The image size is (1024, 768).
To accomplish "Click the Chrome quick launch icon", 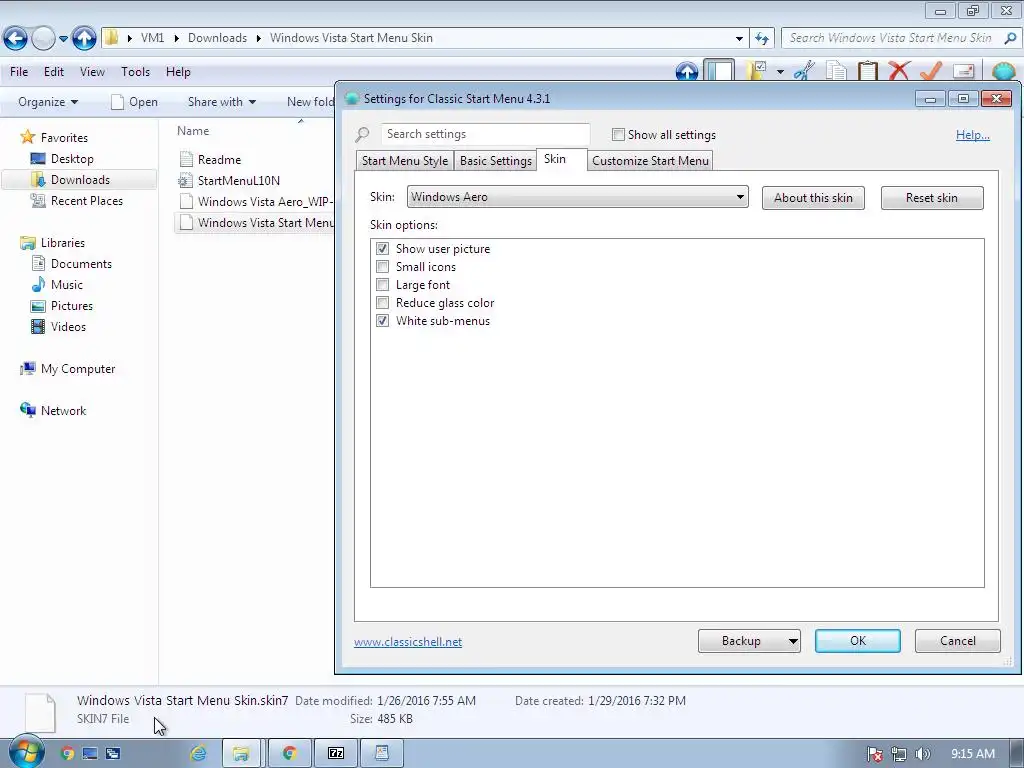I will coord(67,754).
